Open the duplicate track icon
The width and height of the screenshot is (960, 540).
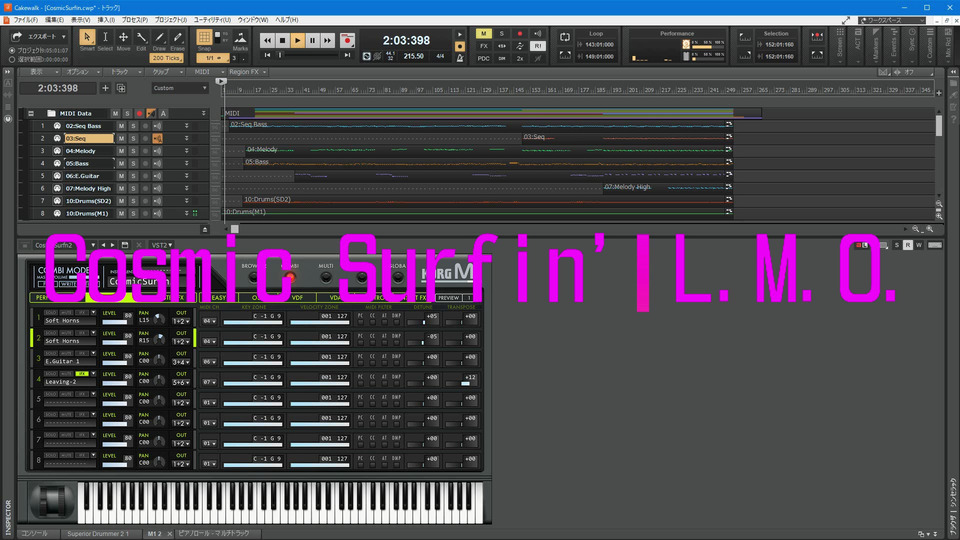pyautogui.click(x=121, y=88)
